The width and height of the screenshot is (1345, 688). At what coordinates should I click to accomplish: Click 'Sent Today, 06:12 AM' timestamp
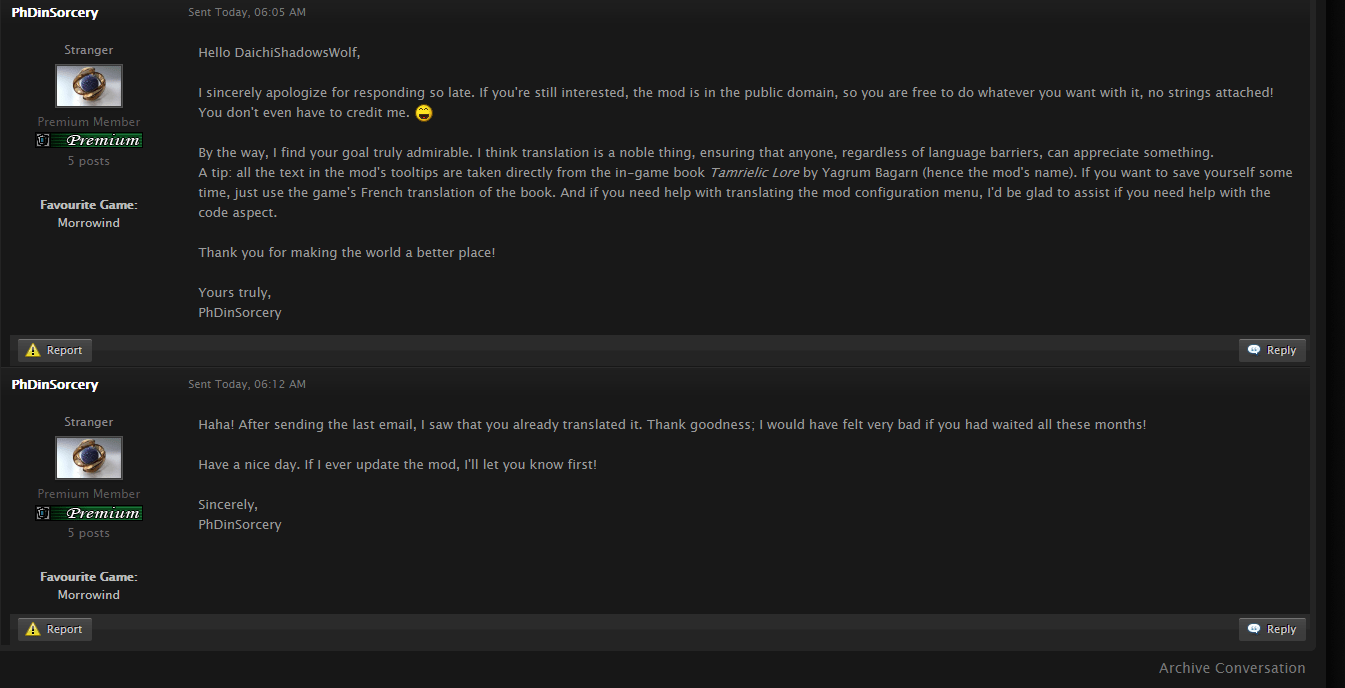pyautogui.click(x=247, y=384)
